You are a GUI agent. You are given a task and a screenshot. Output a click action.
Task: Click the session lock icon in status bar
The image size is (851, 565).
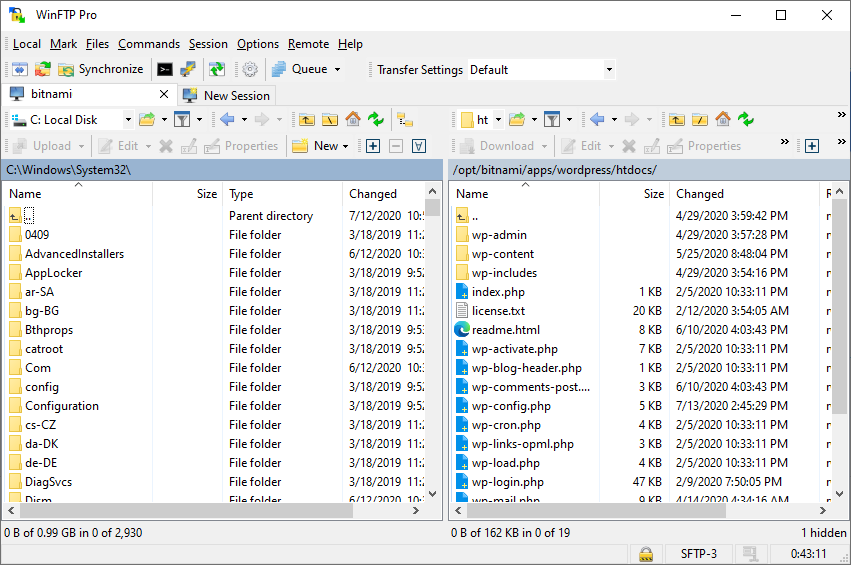[x=646, y=554]
